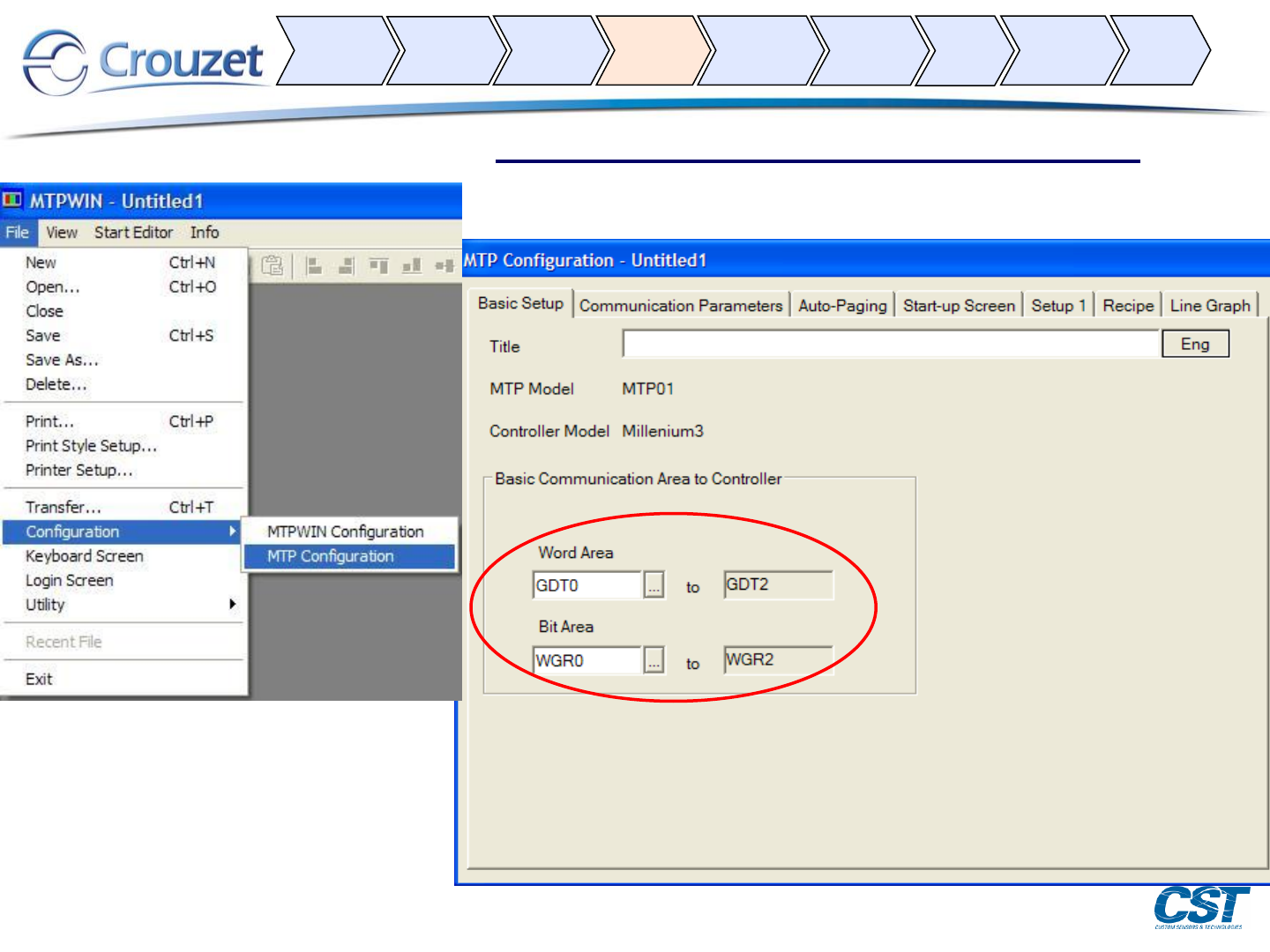
Task: Click into the Title text field
Action: [891, 344]
